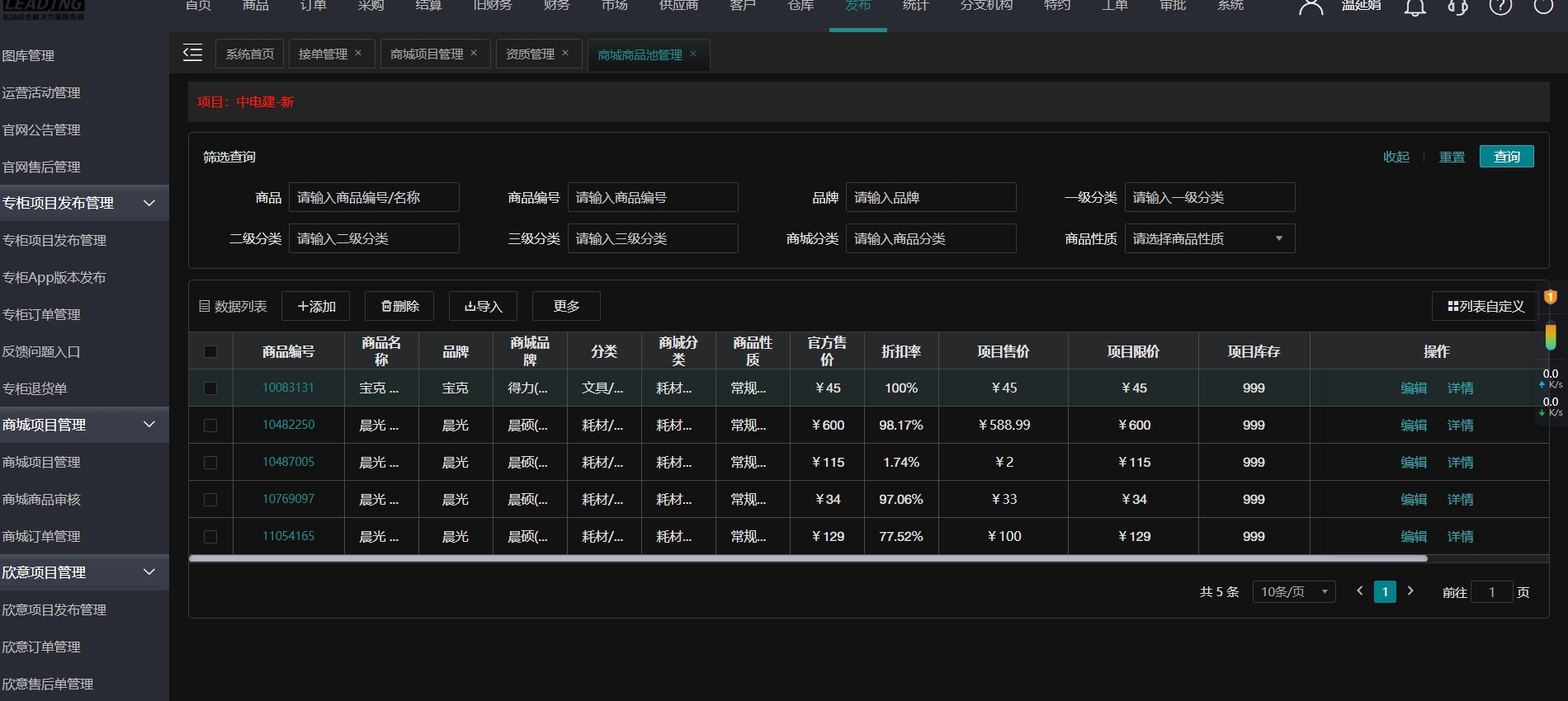This screenshot has height=701, width=1568.
Task: Open the 供应商 top menu
Action: pos(679,7)
